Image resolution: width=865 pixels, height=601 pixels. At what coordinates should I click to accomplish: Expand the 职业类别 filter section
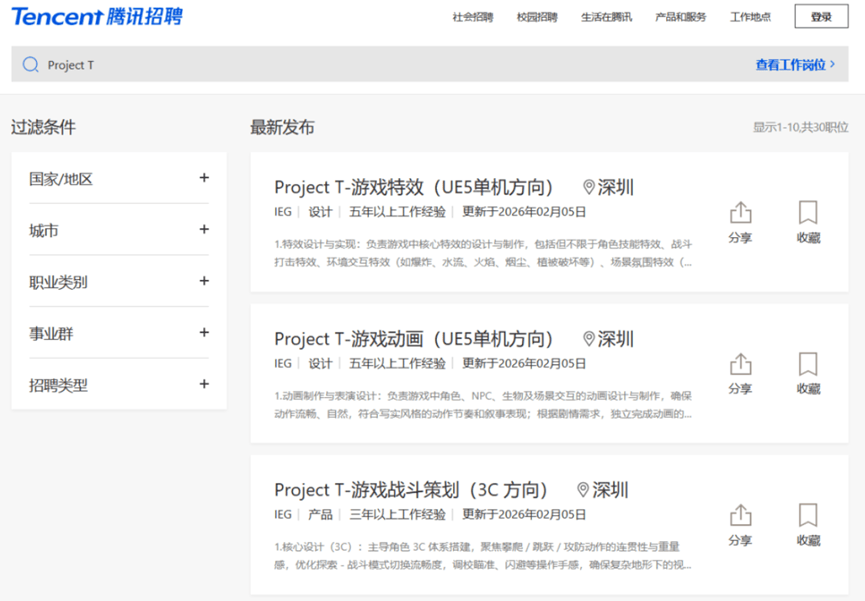204,281
